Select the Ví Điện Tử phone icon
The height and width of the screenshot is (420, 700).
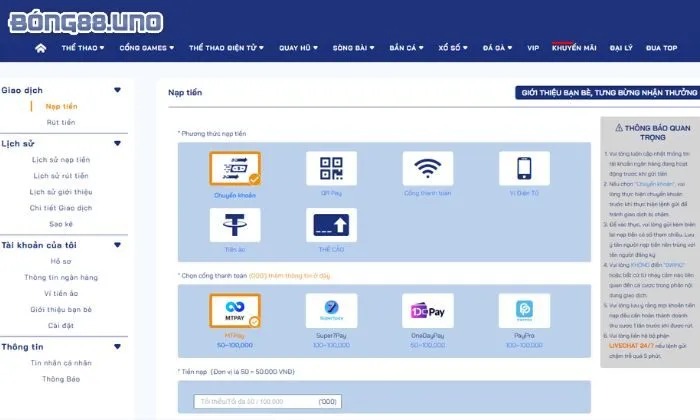(524, 169)
